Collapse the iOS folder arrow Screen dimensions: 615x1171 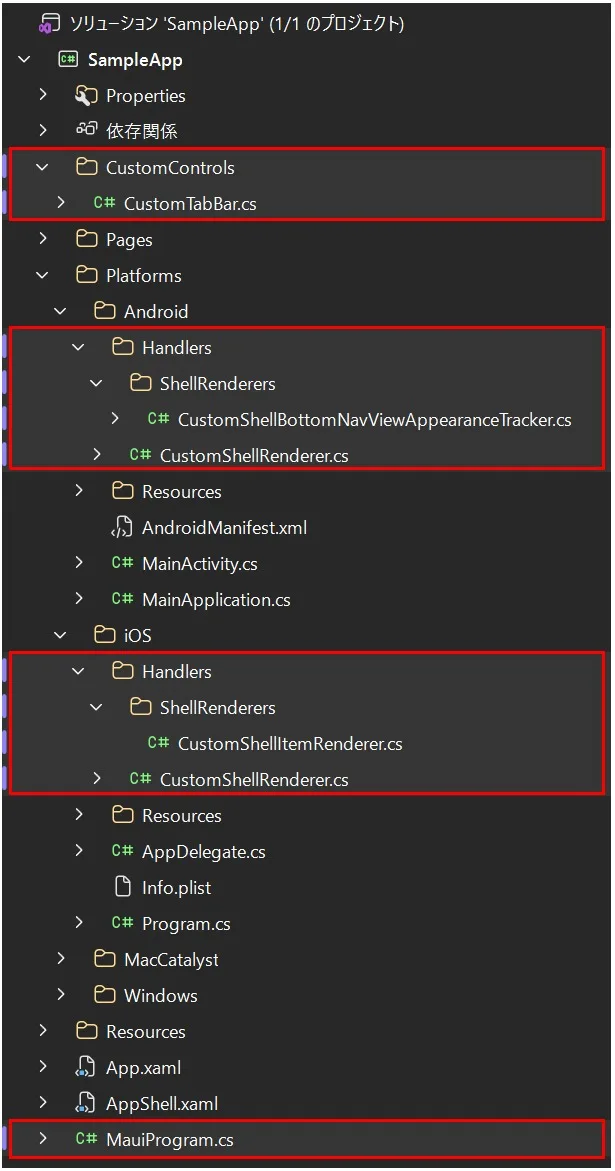coord(60,635)
